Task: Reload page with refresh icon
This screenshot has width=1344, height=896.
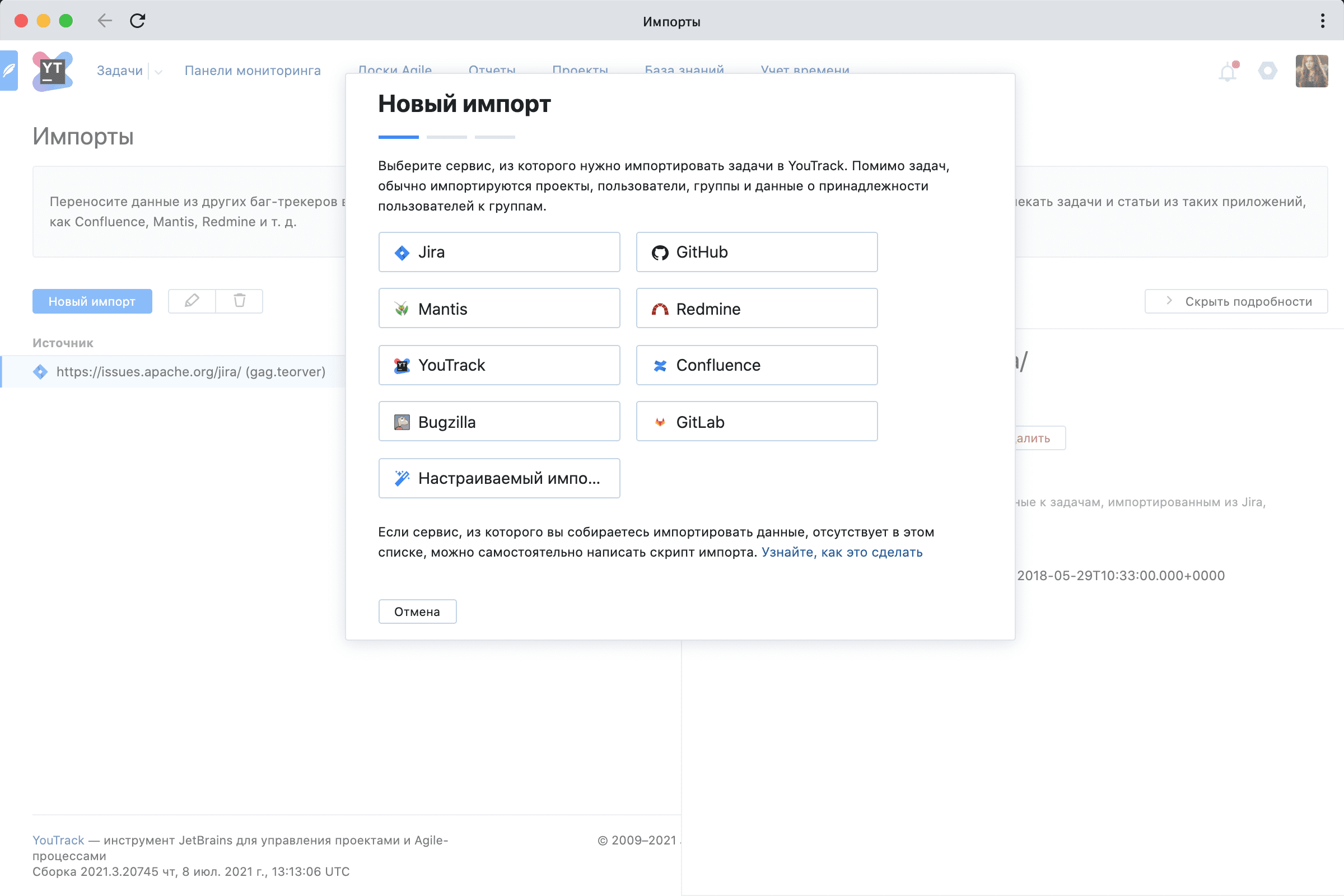Action: point(138,21)
